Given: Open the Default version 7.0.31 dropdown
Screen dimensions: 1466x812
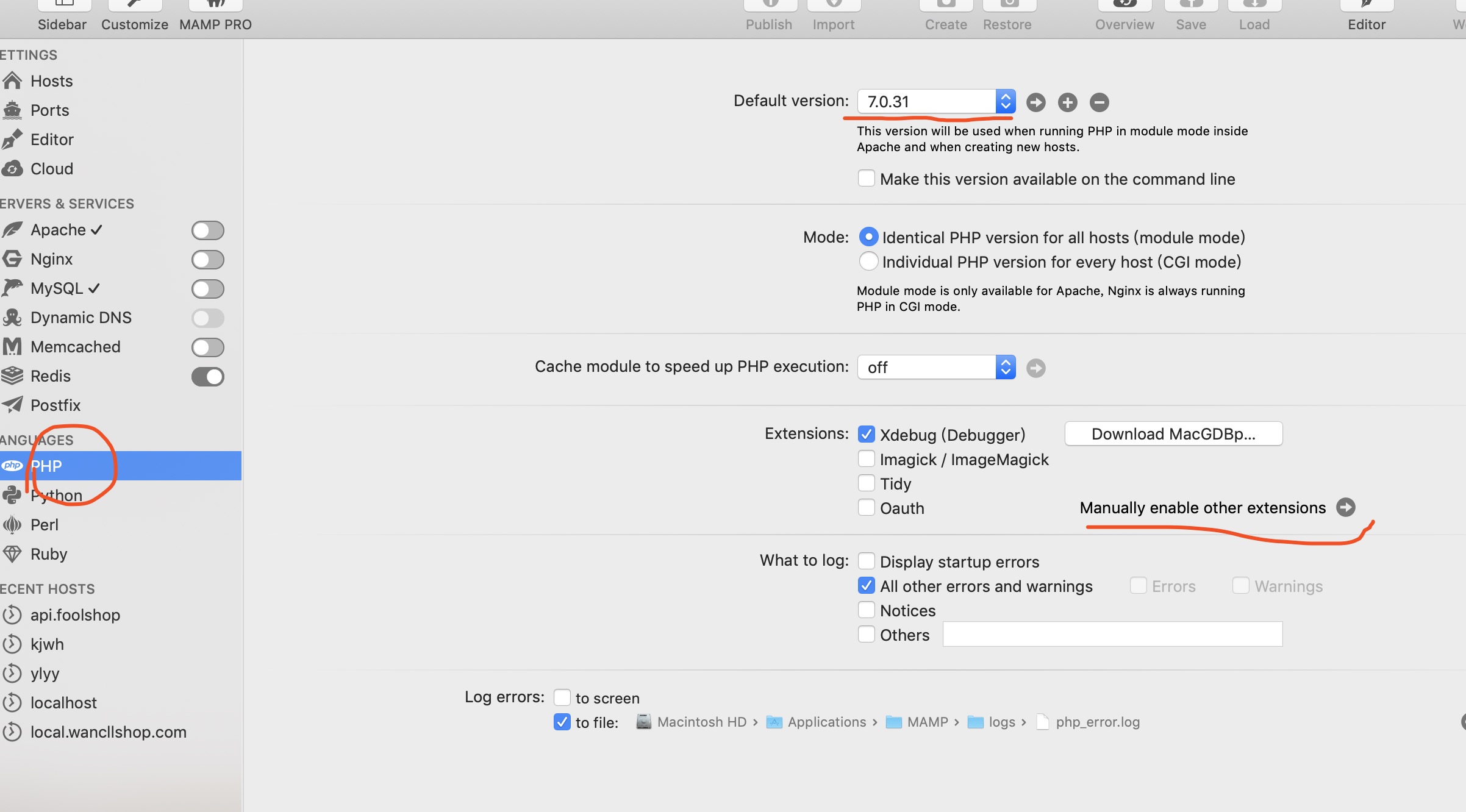Looking at the screenshot, I should 936,102.
